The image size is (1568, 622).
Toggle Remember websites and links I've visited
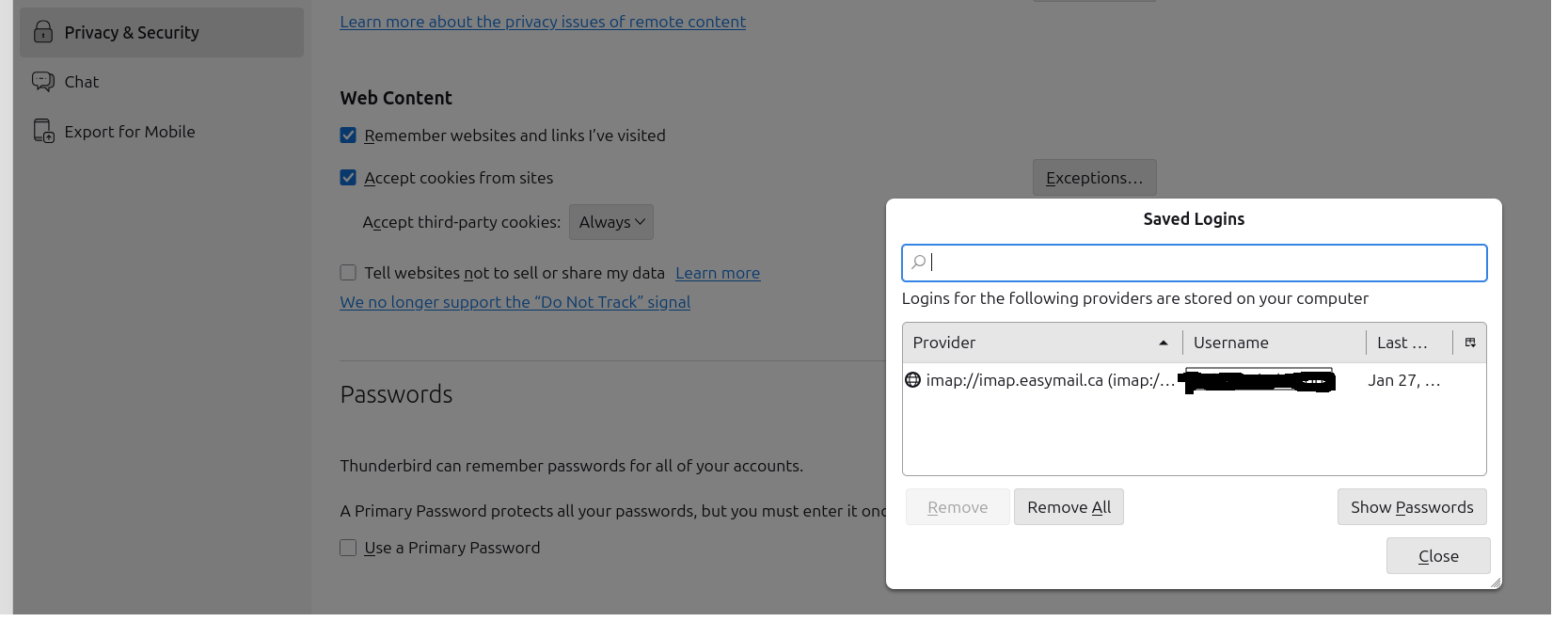coord(348,136)
